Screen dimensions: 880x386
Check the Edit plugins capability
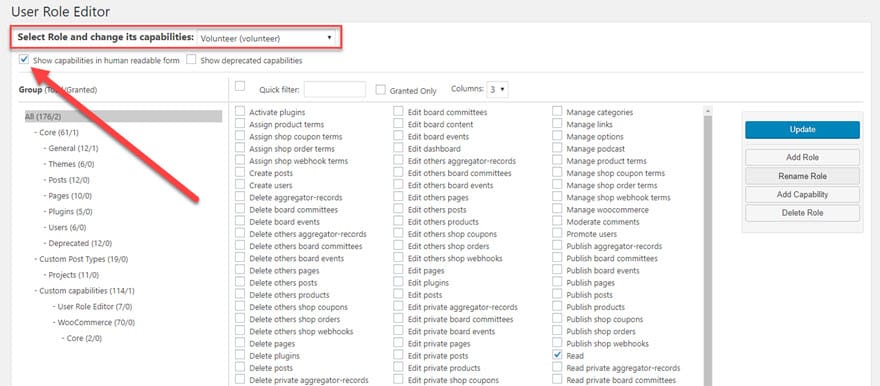[x=398, y=282]
